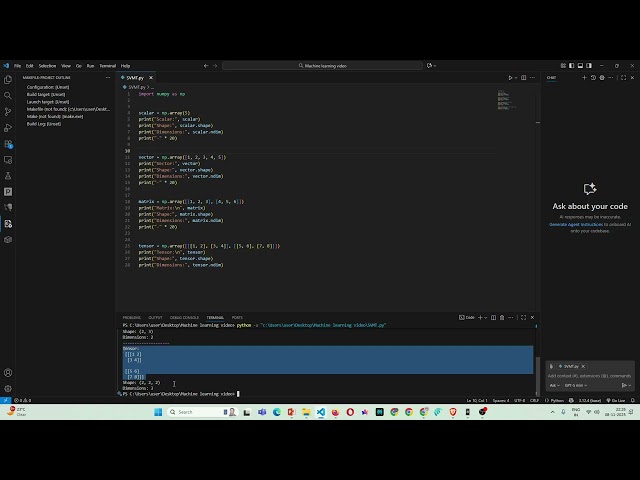
Task: Open the Testing flask view
Action: tap(8, 176)
